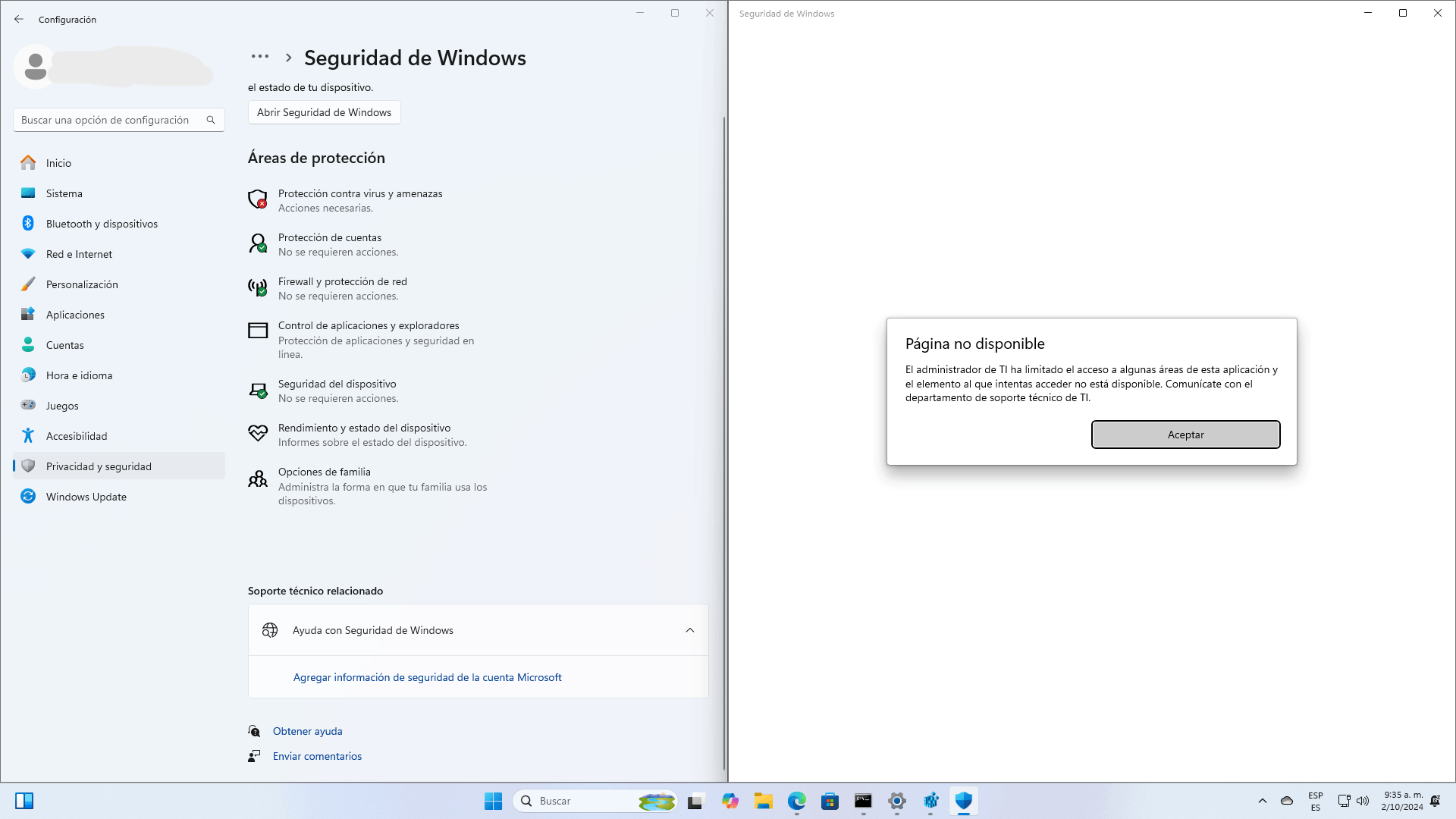Go to Red e Internet settings
Image resolution: width=1456 pixels, height=819 pixels.
118,254
